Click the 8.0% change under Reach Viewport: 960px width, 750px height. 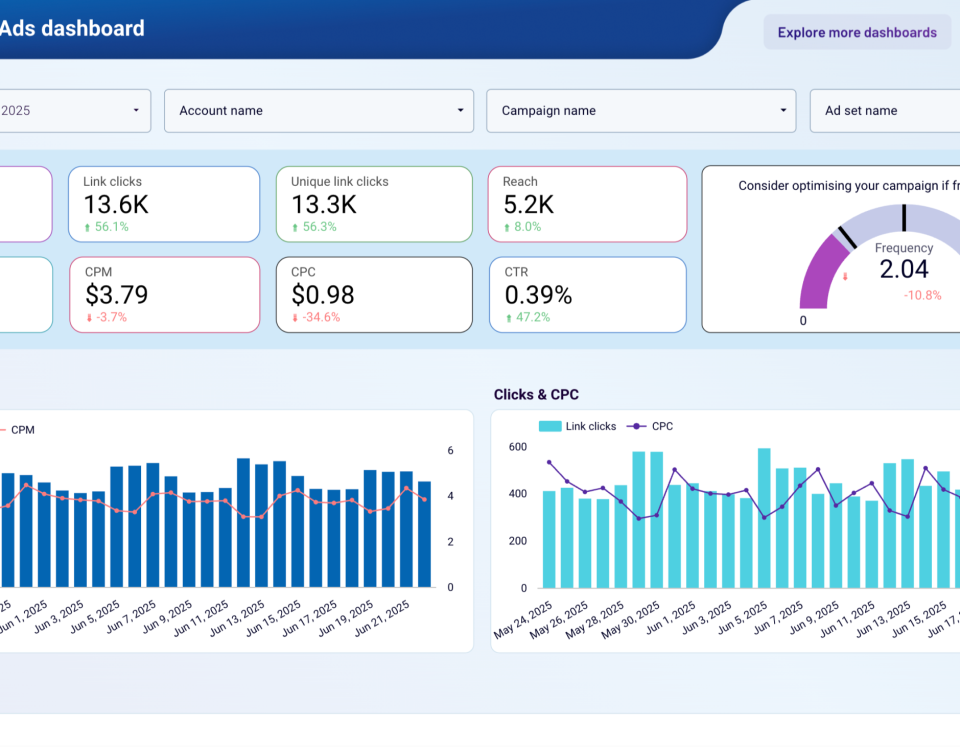528,227
